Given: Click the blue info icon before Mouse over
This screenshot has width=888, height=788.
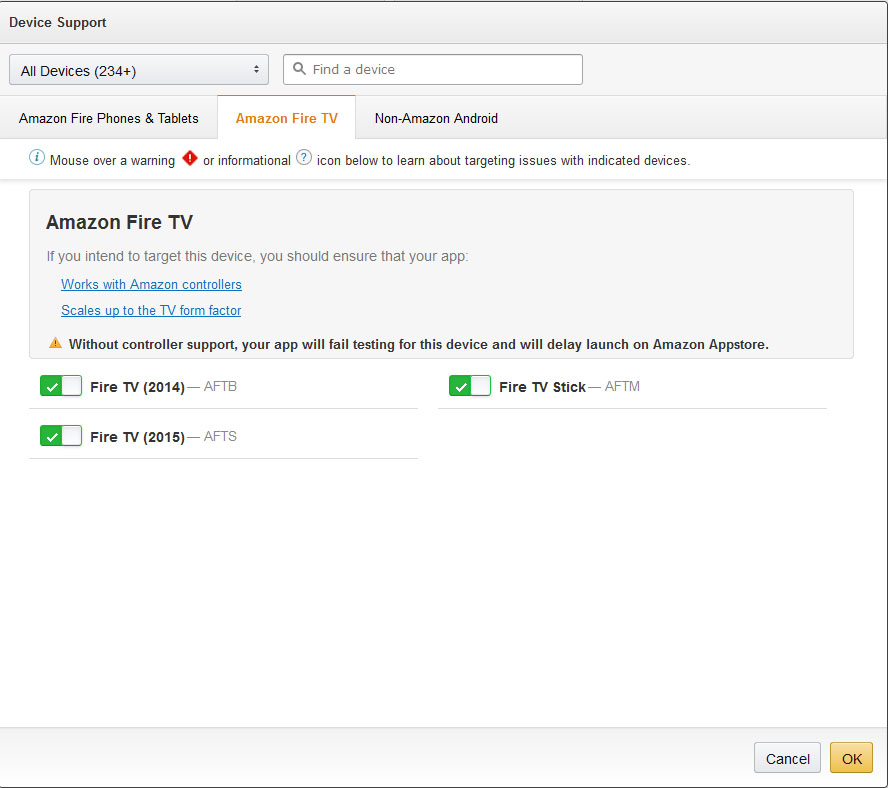Looking at the screenshot, I should click(37, 157).
